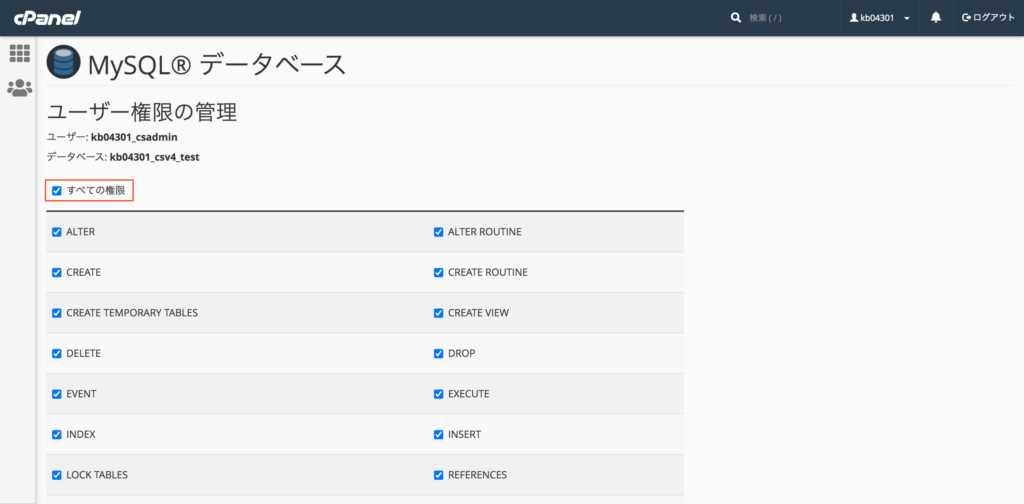This screenshot has width=1024, height=504.
Task: Click the search magnifier icon
Action: pos(736,18)
